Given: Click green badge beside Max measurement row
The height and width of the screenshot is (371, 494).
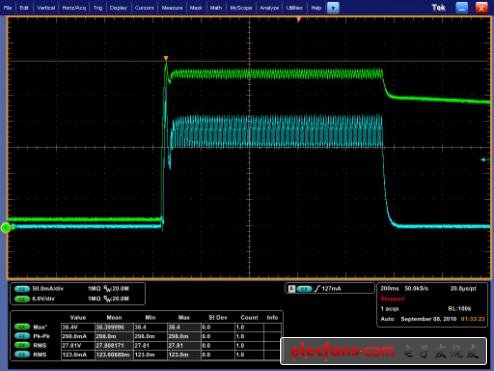Looking at the screenshot, I should click(22, 327).
